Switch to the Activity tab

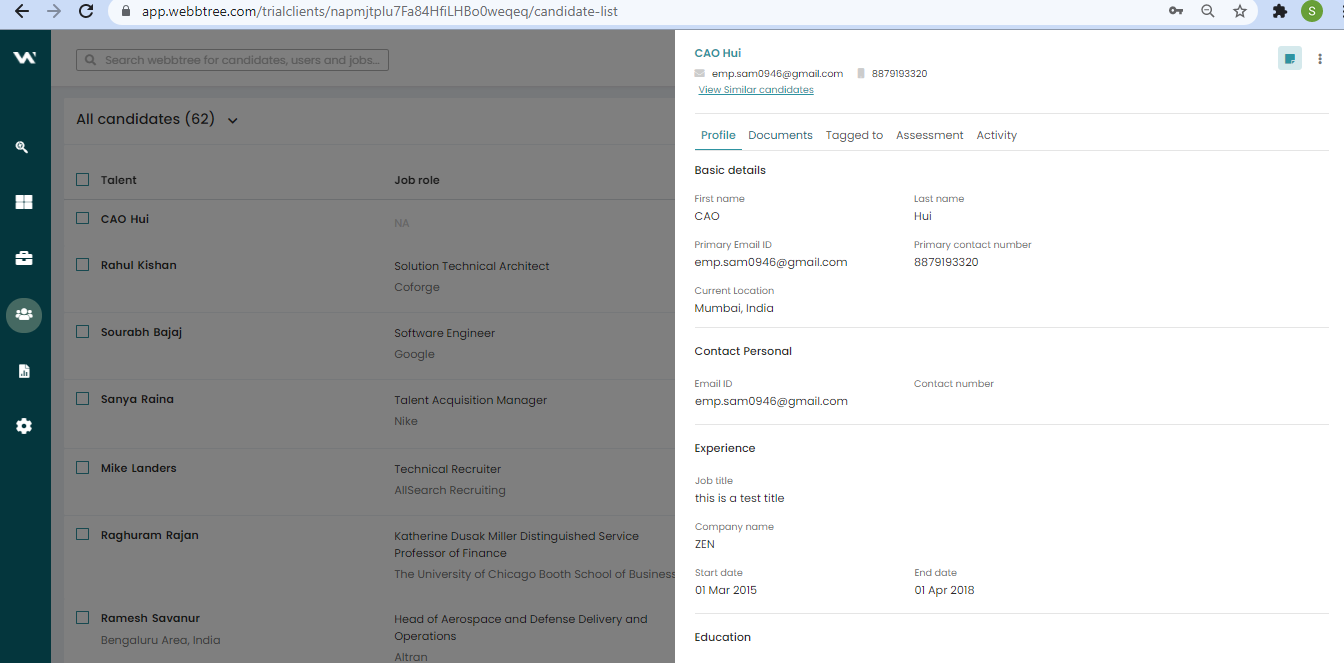[997, 135]
